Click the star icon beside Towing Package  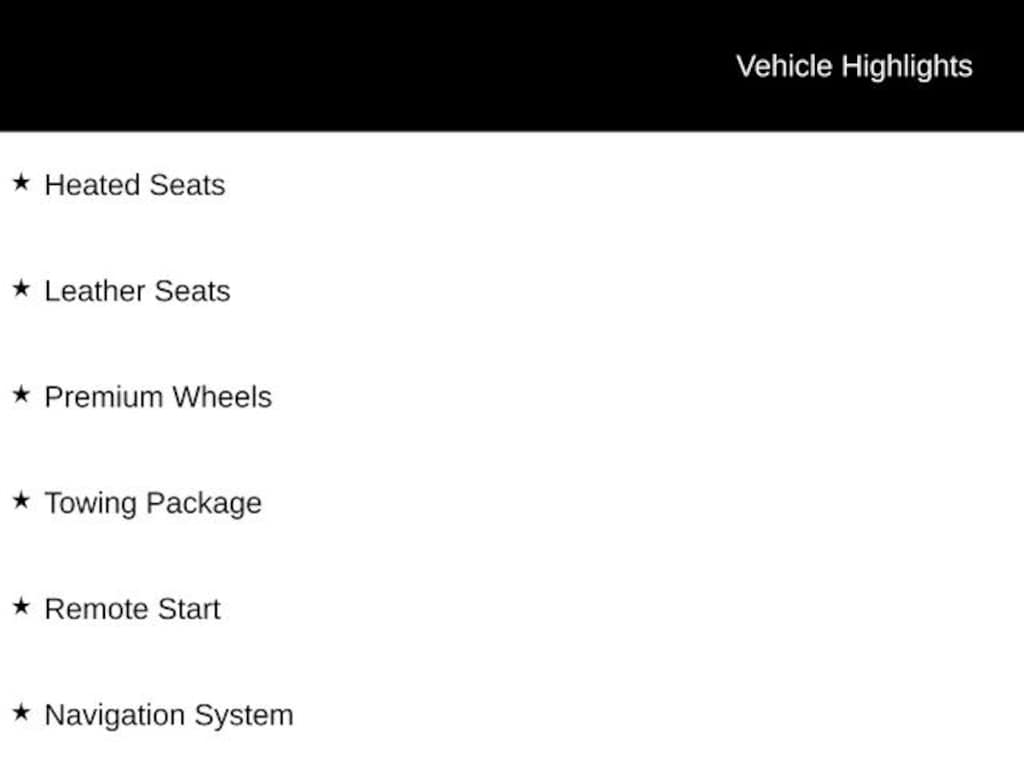tap(21, 500)
